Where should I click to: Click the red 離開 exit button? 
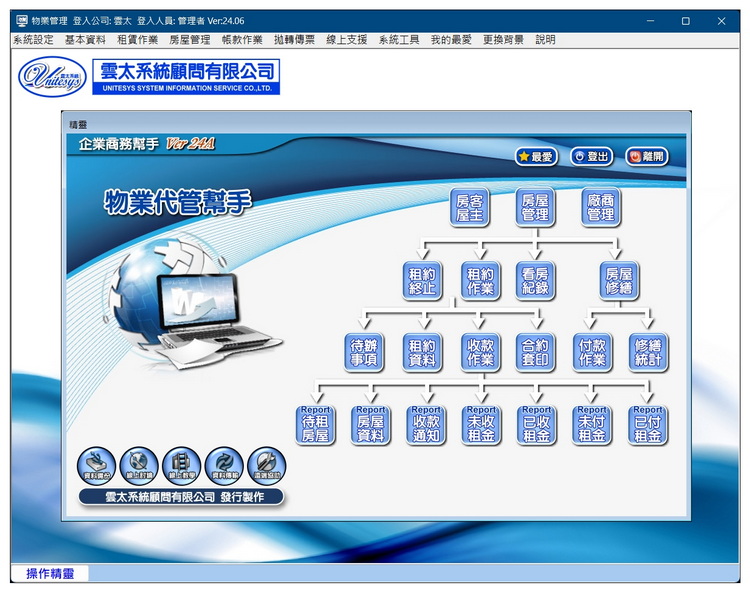[x=647, y=156]
